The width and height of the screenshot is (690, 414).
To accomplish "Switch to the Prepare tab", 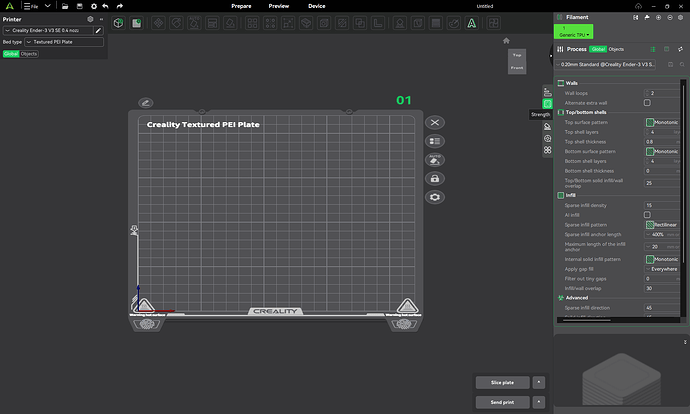I will point(241,6).
